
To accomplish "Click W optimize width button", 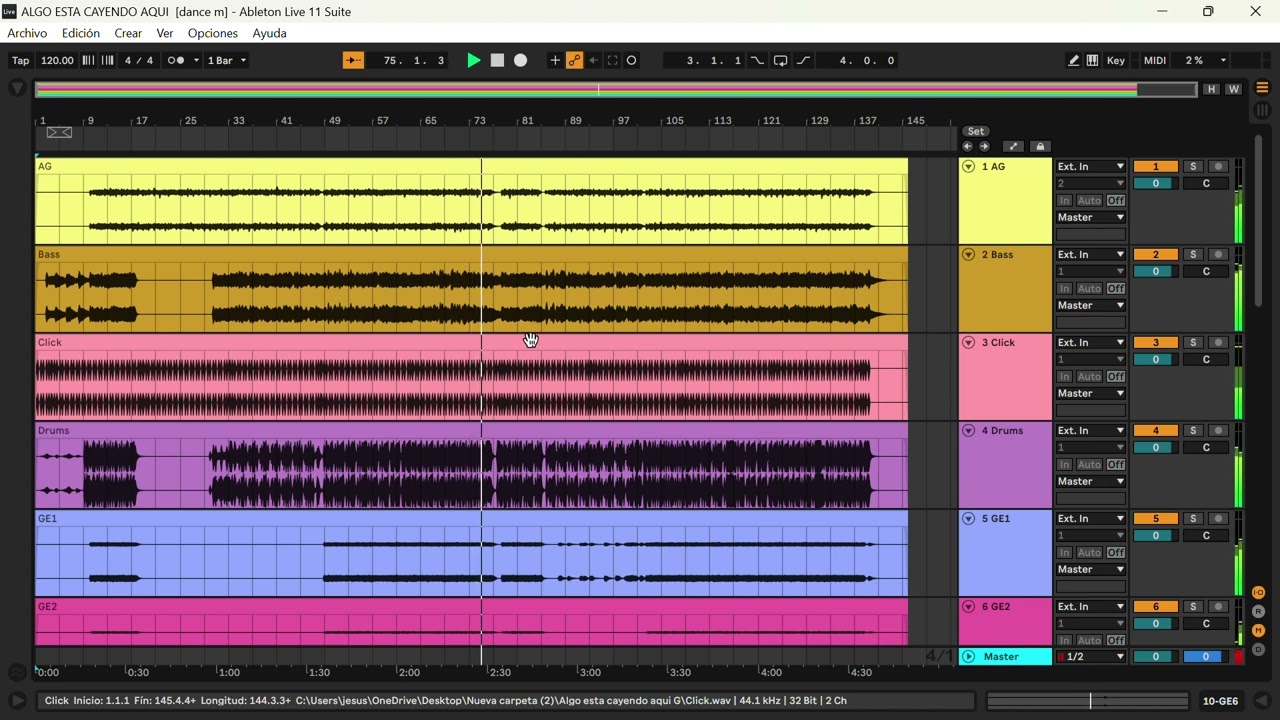I will pos(1233,89).
